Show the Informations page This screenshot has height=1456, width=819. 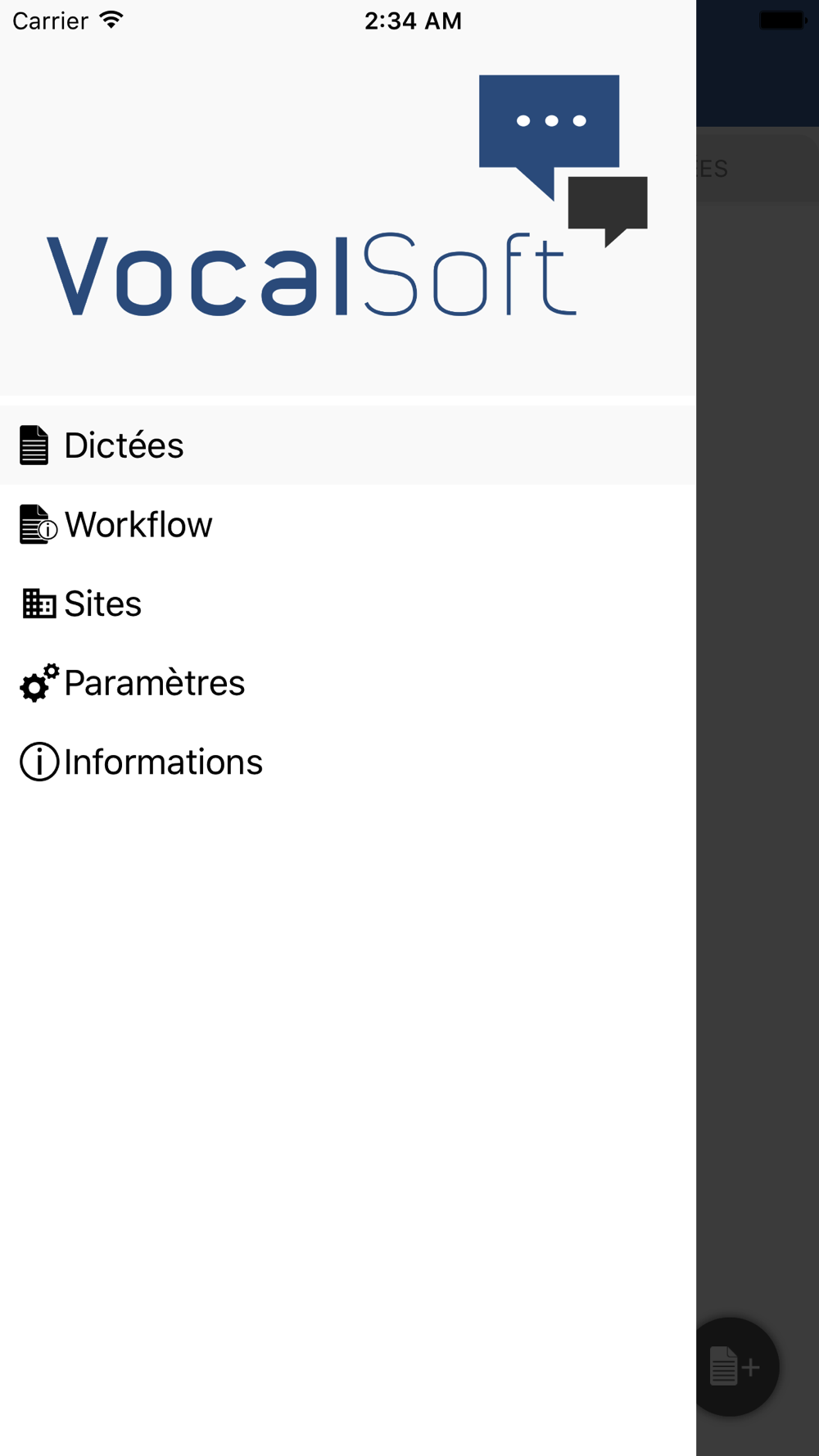(164, 762)
